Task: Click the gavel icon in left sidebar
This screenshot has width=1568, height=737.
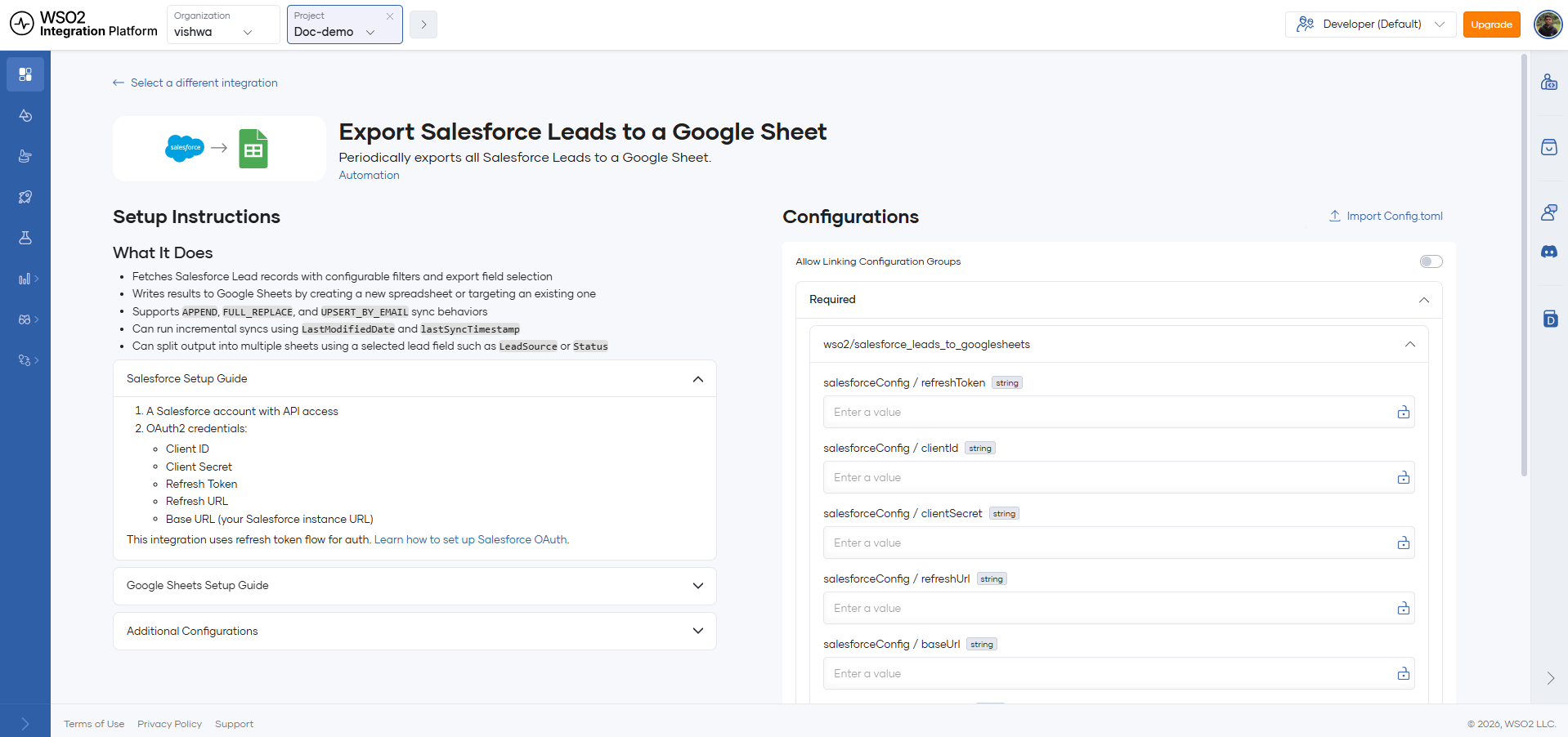Action: coord(25,156)
